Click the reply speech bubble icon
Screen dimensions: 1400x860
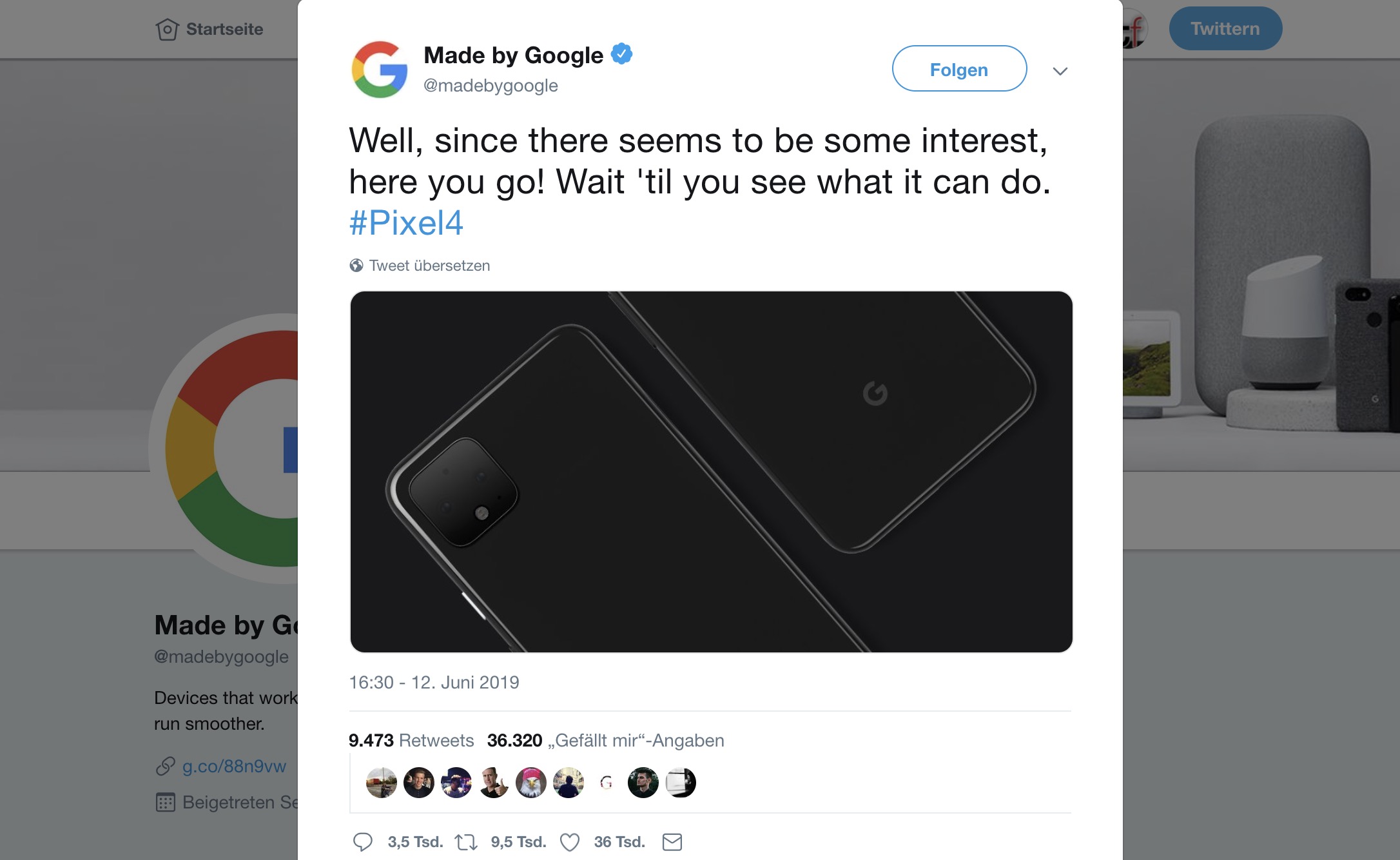point(363,842)
